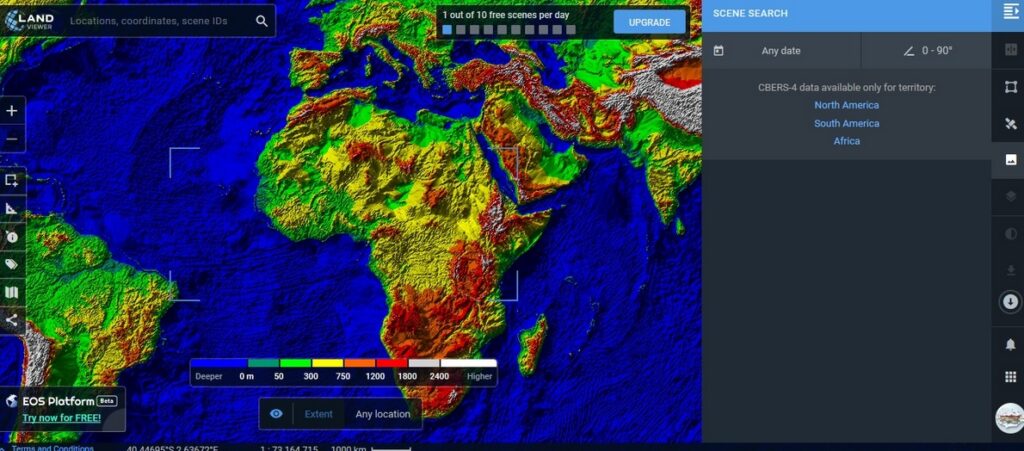This screenshot has width=1024, height=451.
Task: Click the search magnifier icon
Action: (x=261, y=21)
